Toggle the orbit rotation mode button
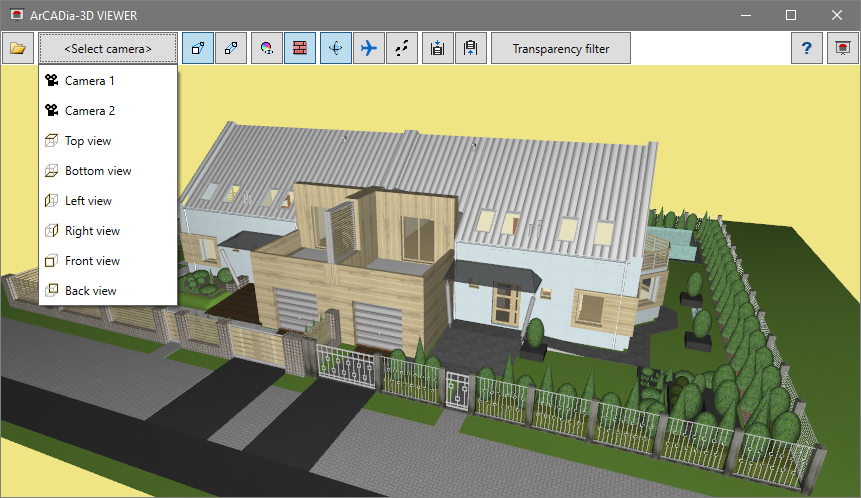861x498 pixels. coord(336,48)
